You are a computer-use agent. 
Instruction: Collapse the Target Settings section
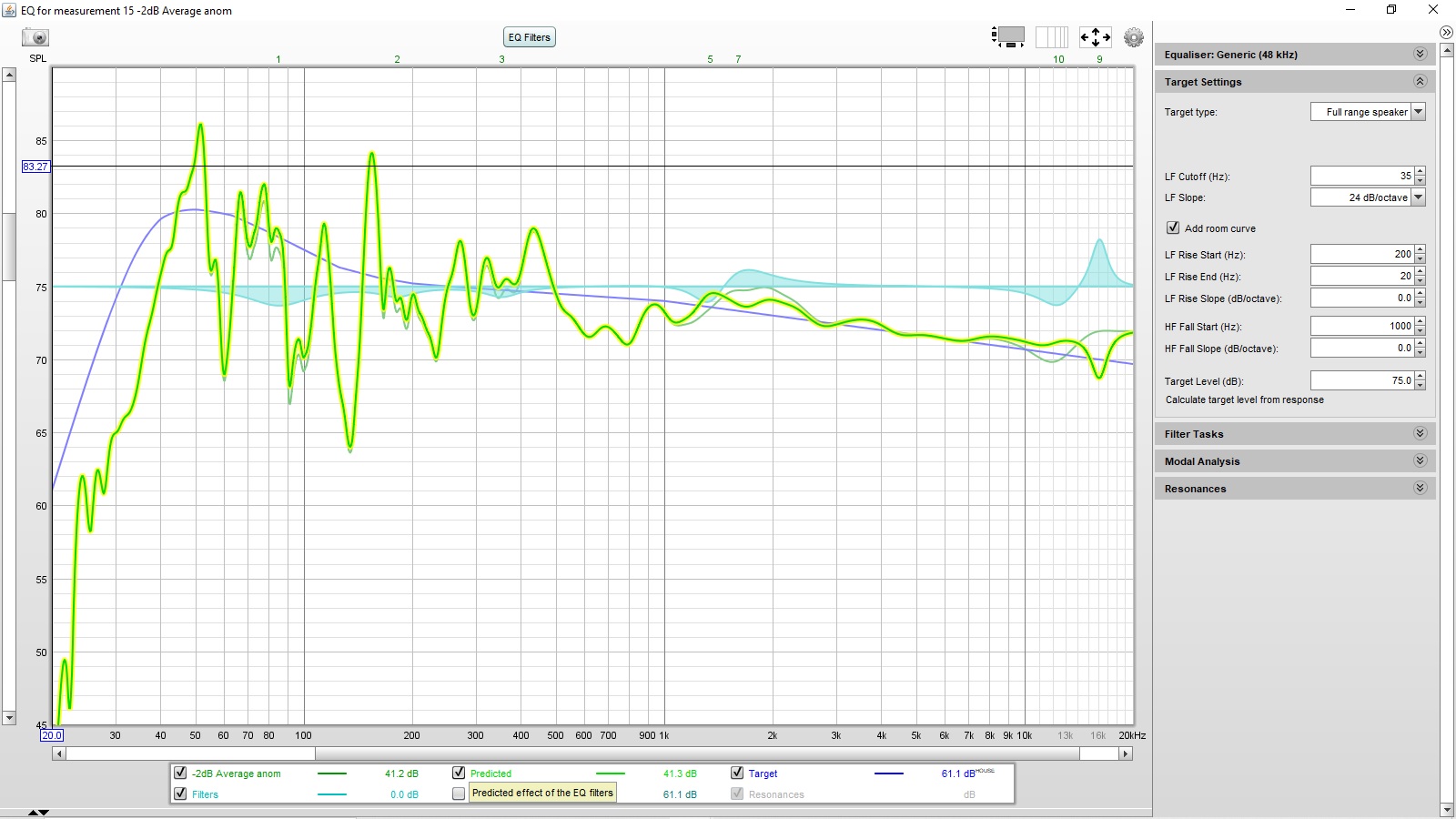(x=1420, y=82)
